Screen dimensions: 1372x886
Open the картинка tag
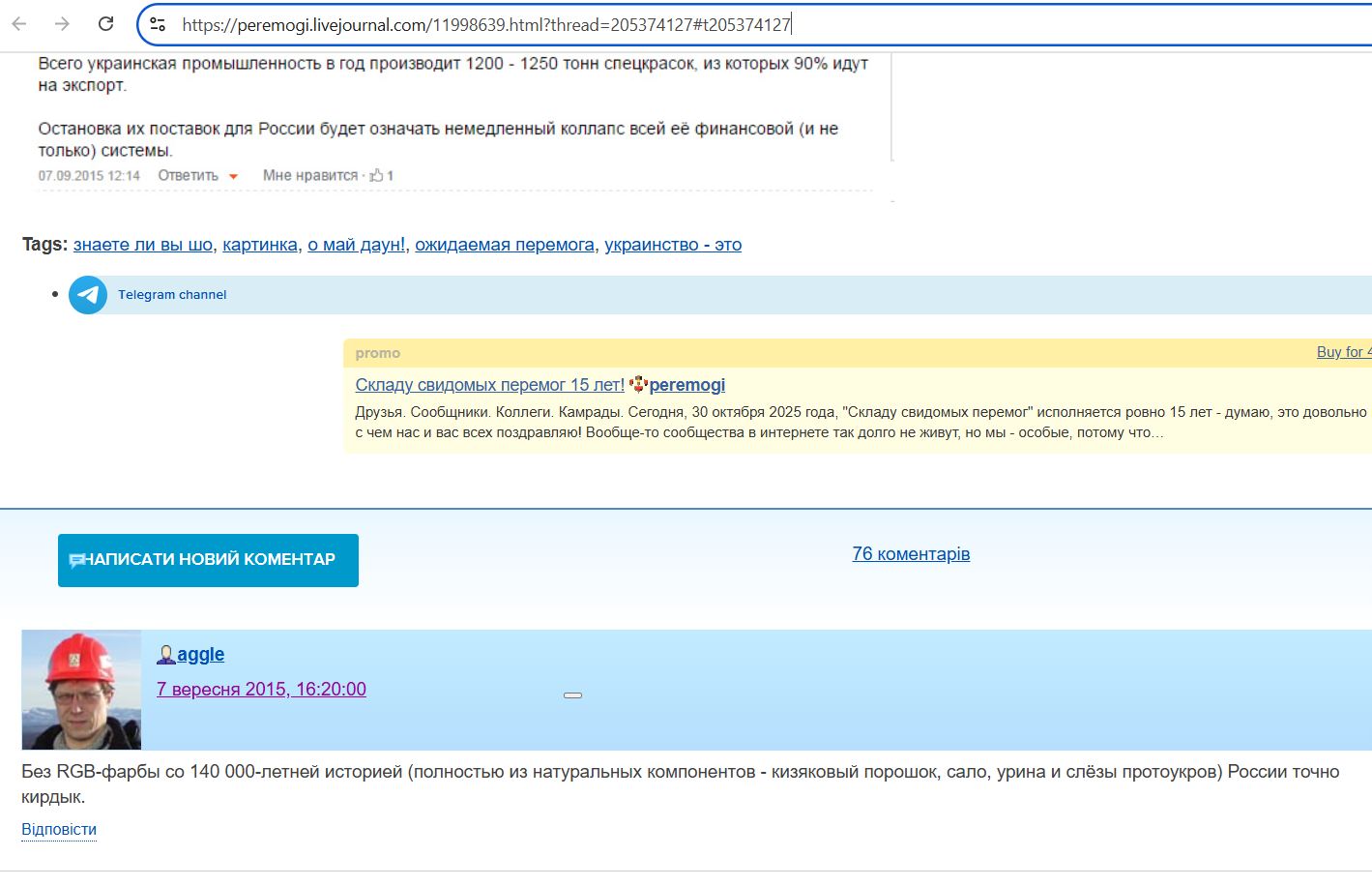click(x=259, y=245)
